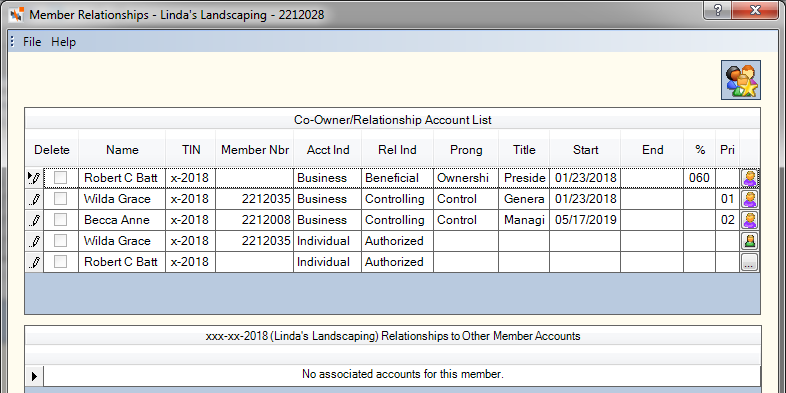Screen dimensions: 786x393
Task: Check Delete box for Robert C Batt Beneficial row
Action: pyautogui.click(x=60, y=177)
